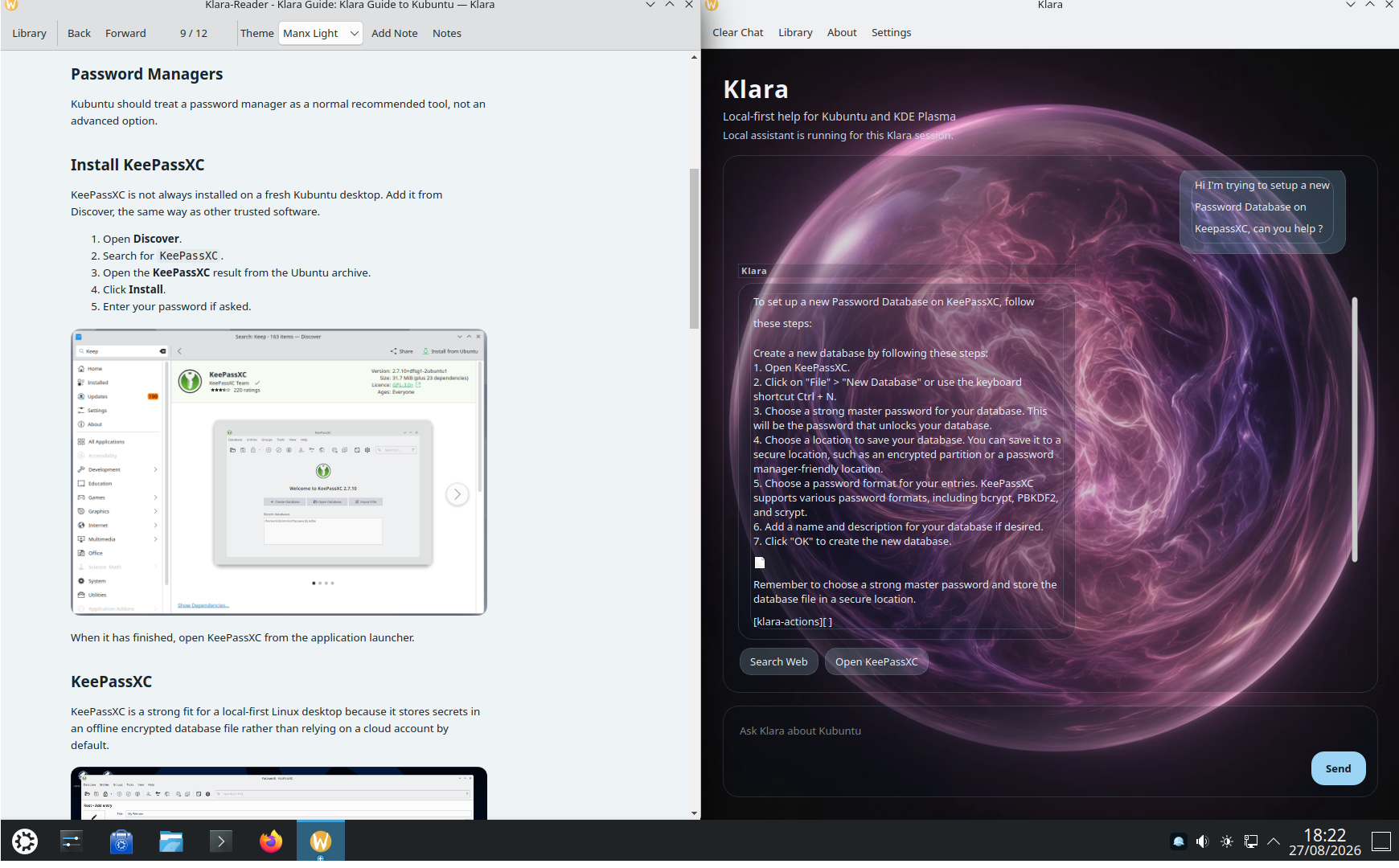This screenshot has width=1399, height=868.
Task: Click the step 'Click Install.'
Action: [134, 289]
